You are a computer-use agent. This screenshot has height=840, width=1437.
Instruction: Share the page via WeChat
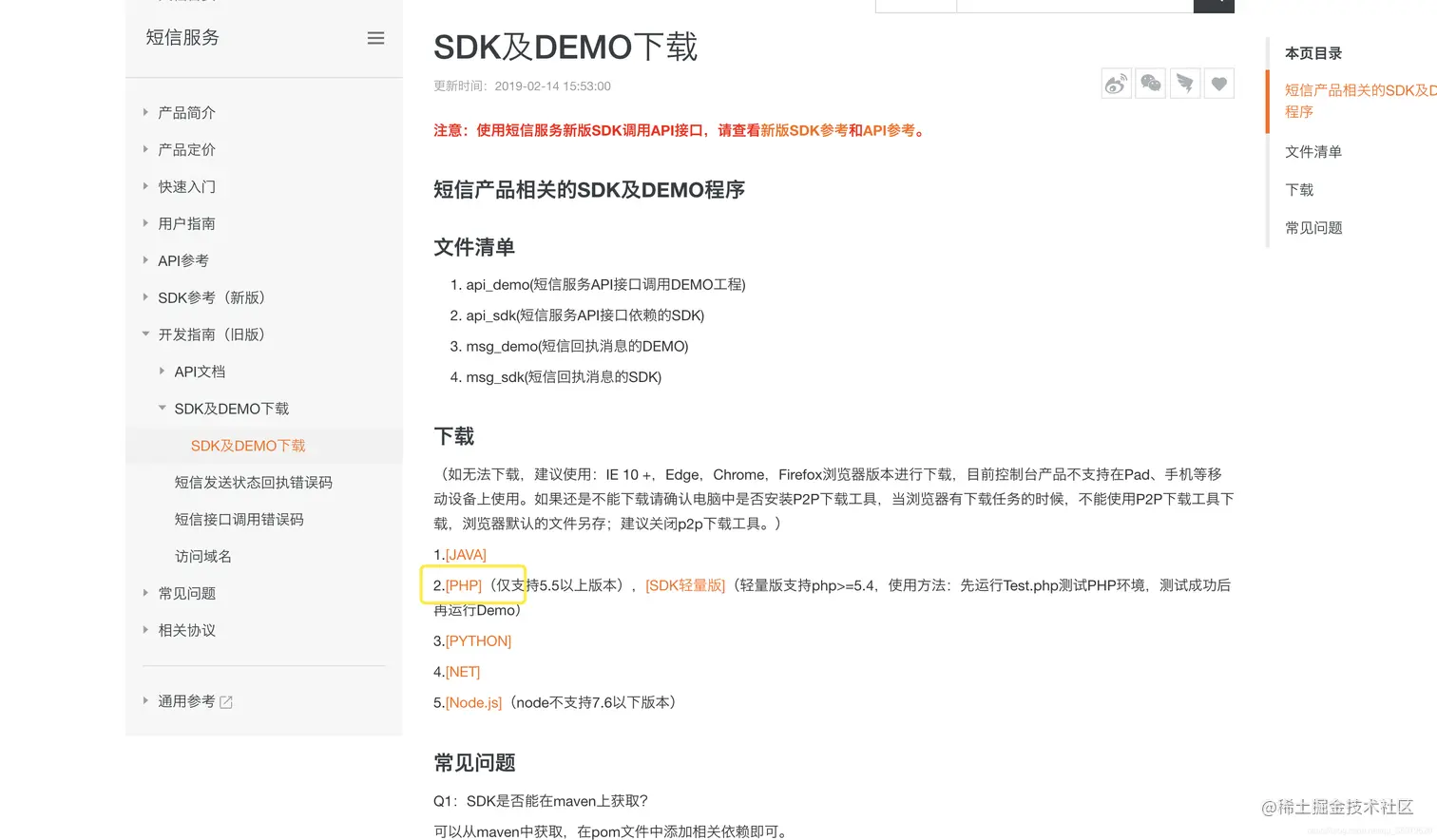click(1150, 83)
